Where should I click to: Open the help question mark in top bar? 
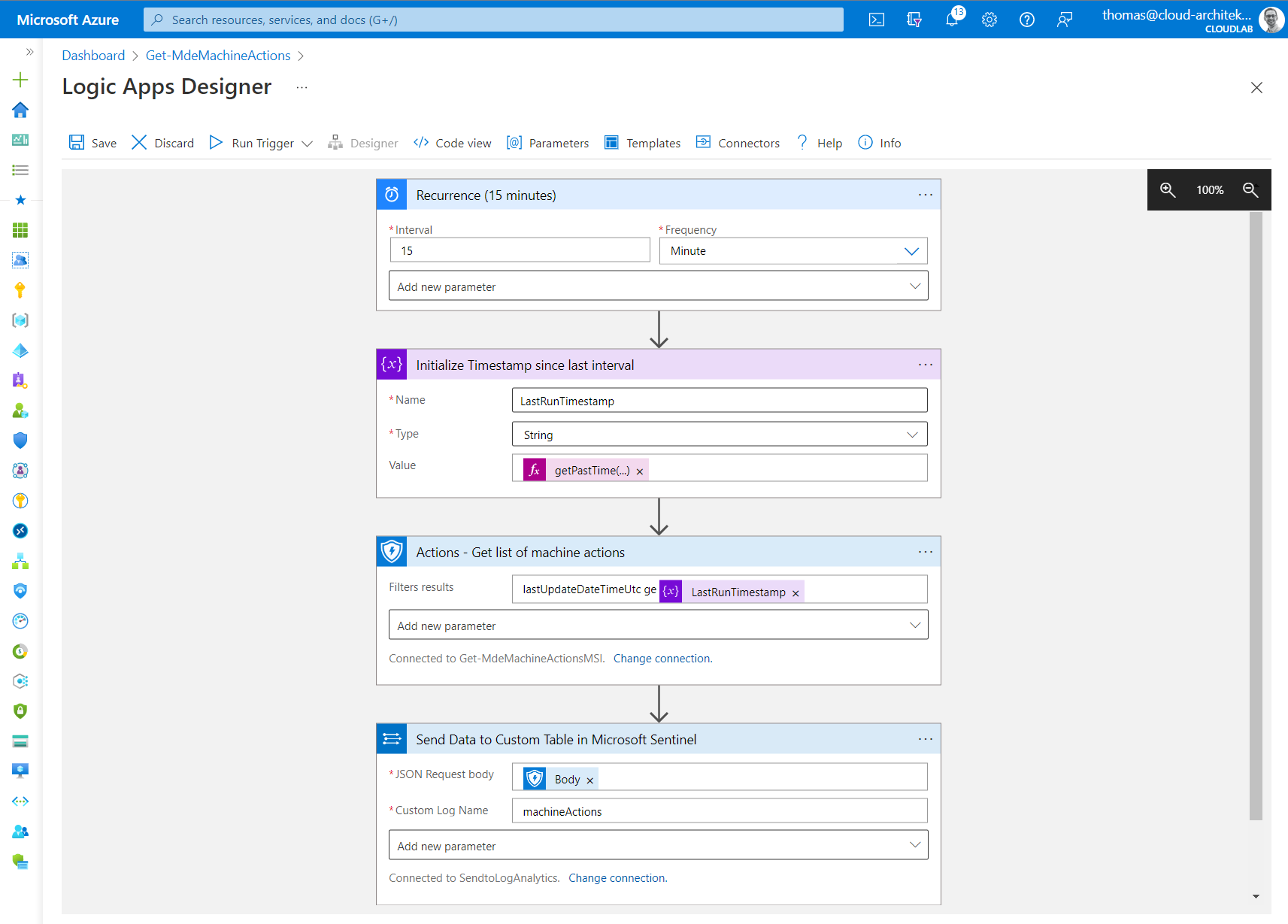click(x=1027, y=20)
